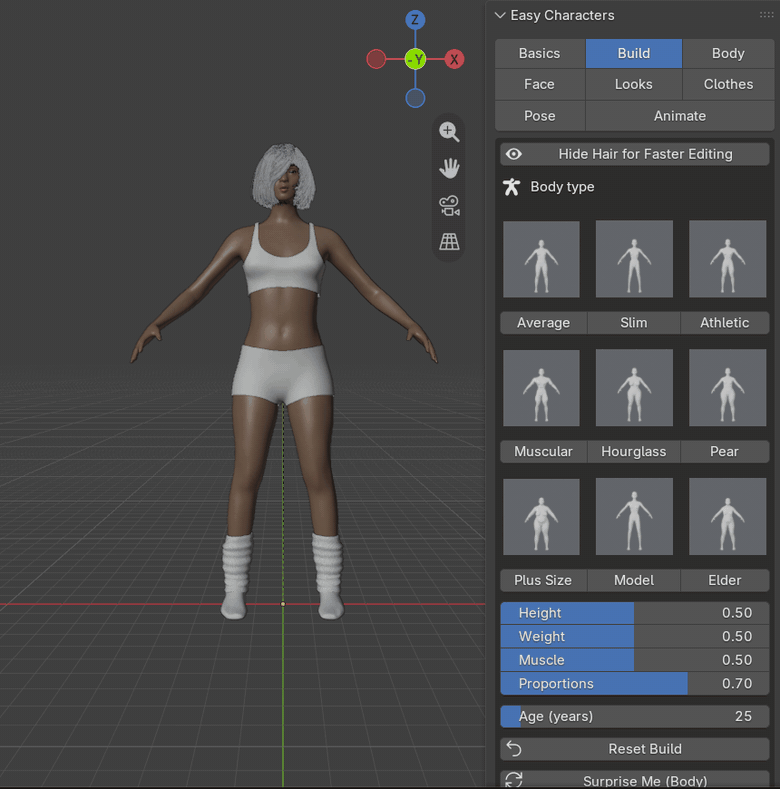Select the Plus Size body thumbnail

pos(541,517)
